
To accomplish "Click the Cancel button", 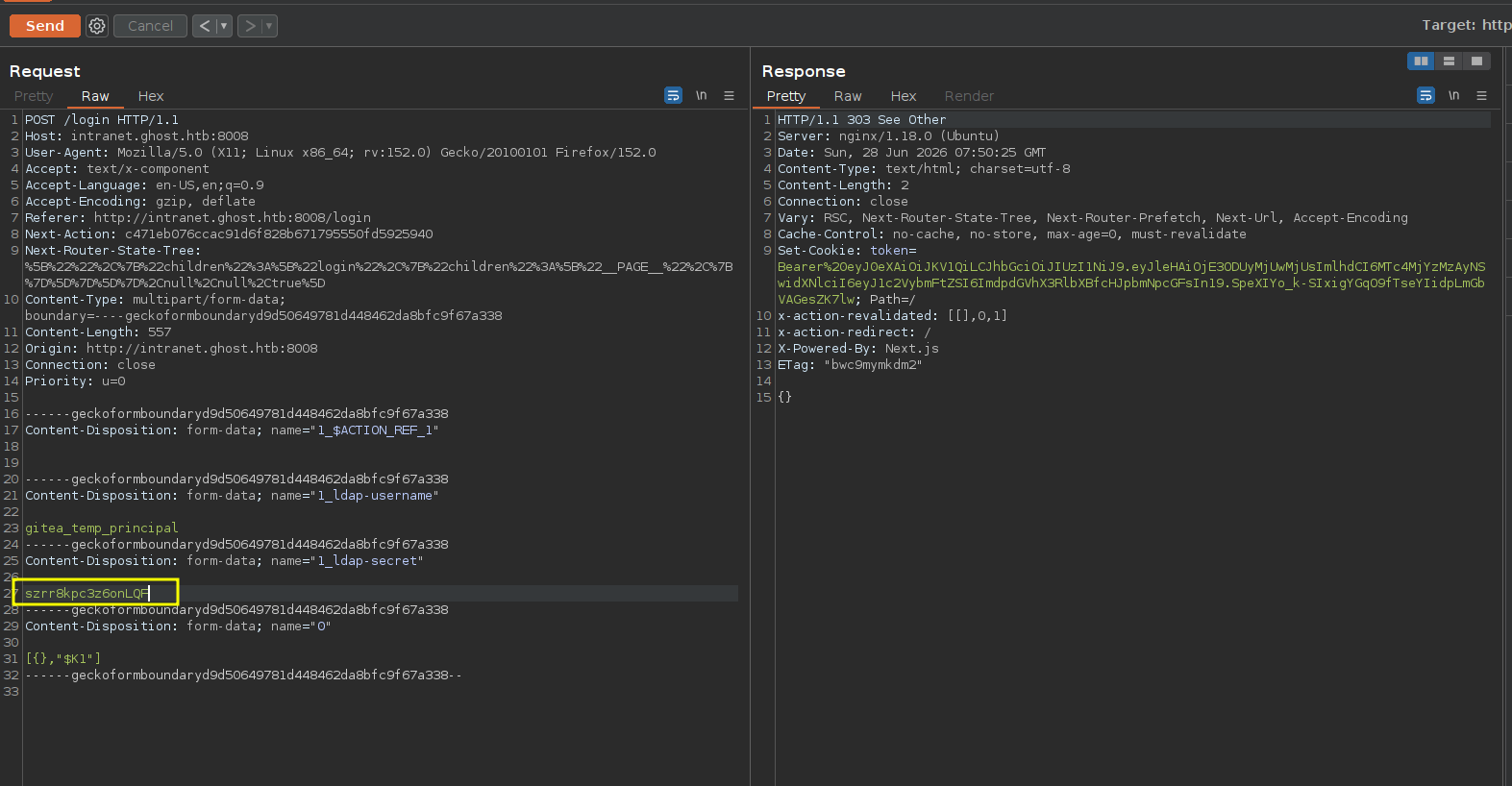I will coord(151,26).
